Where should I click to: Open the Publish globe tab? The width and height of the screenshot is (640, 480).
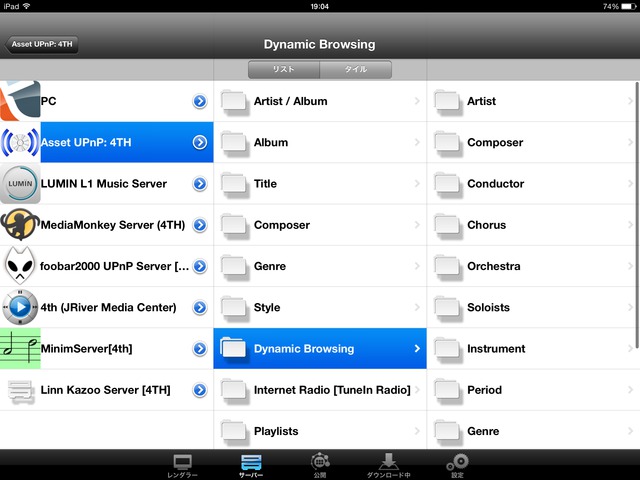pos(320,465)
